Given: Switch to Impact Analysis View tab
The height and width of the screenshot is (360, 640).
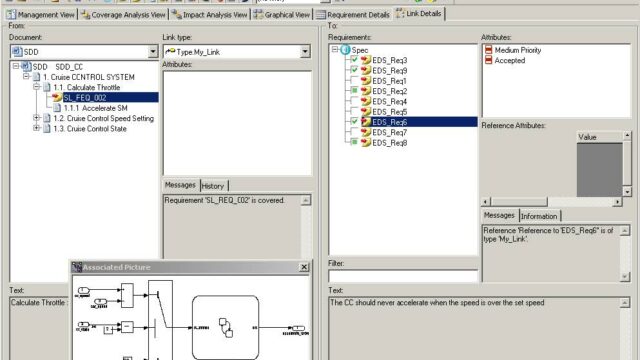Looking at the screenshot, I should pos(209,15).
